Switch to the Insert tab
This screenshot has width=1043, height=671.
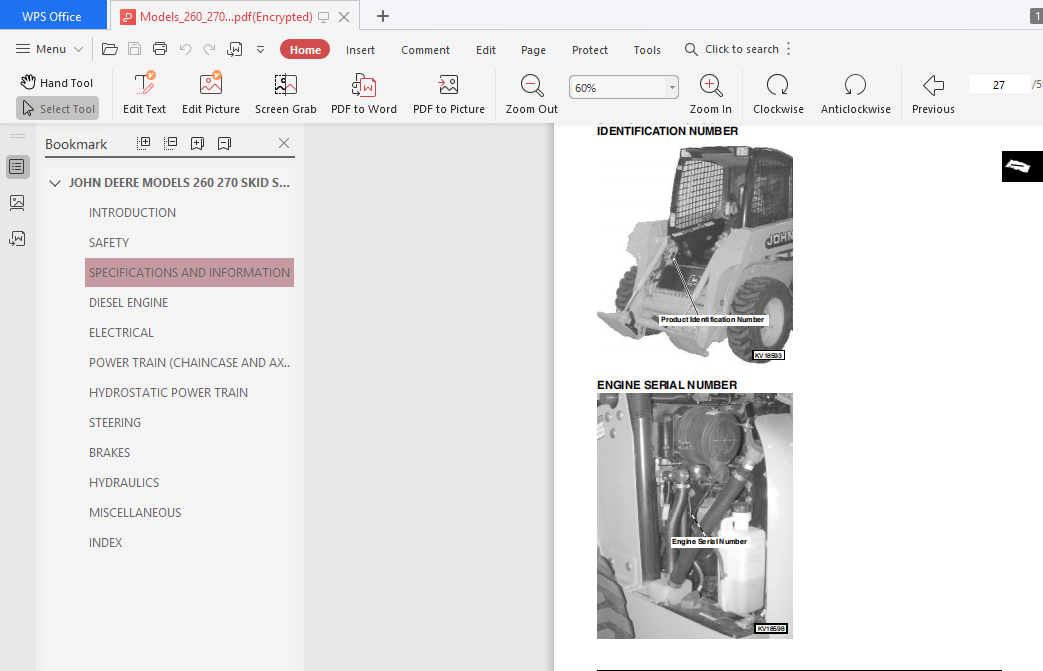(361, 50)
